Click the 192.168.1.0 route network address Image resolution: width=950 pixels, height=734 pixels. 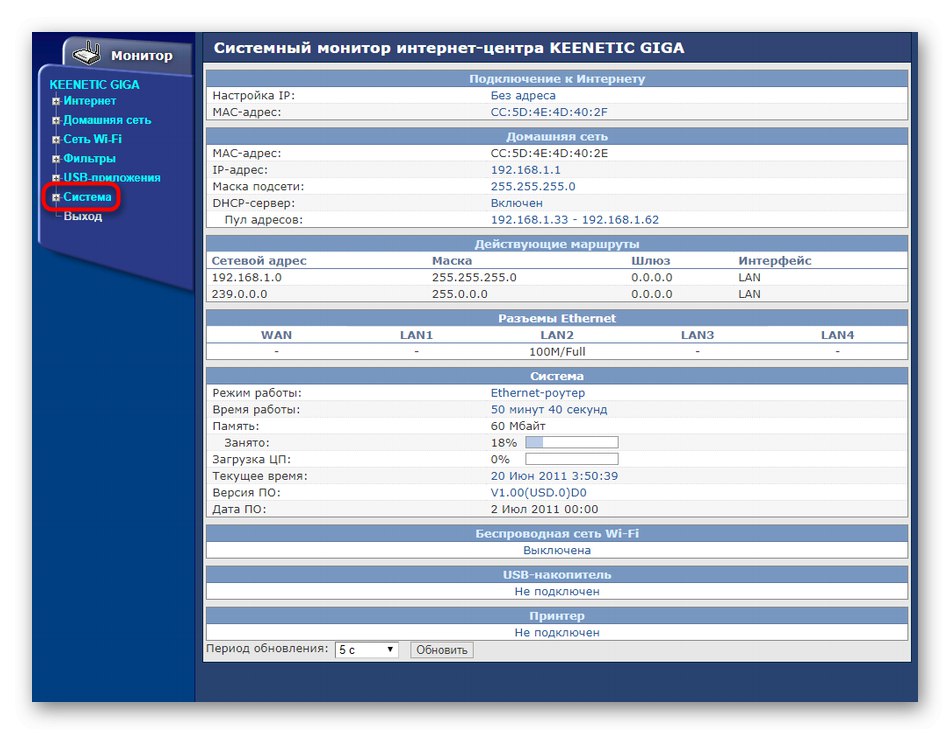[x=246, y=278]
